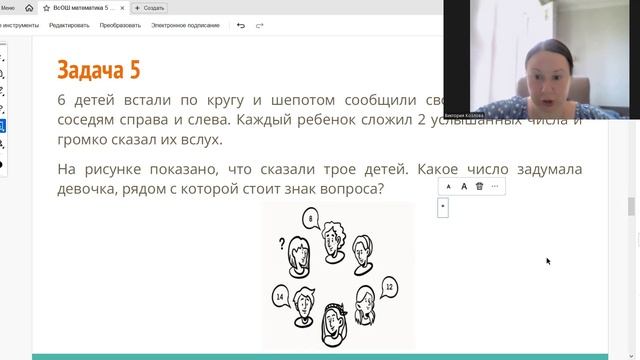Click the black color dot in left panel
640x360 pixels.
click(1, 164)
